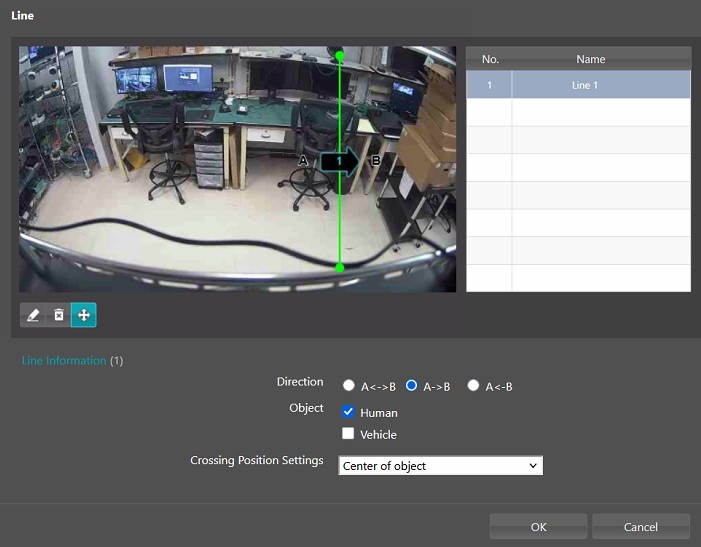Open the Crossing Position Settings dropdown

tap(440, 466)
